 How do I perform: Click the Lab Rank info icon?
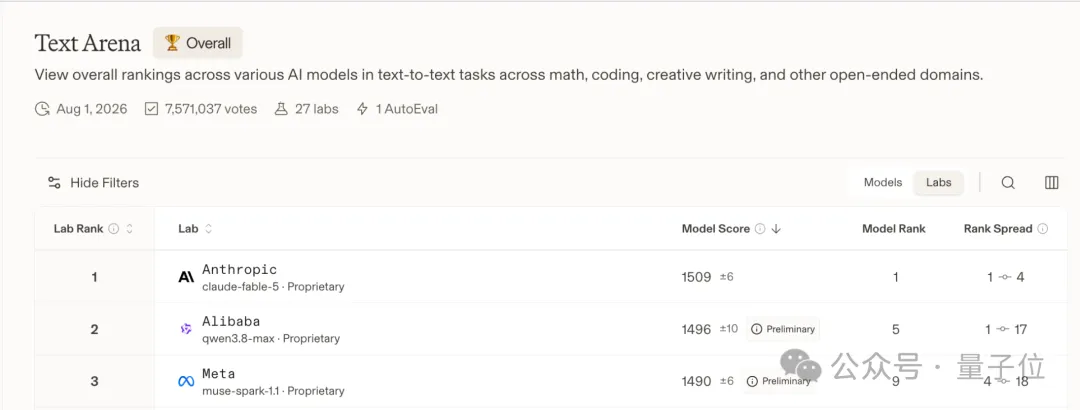point(114,229)
